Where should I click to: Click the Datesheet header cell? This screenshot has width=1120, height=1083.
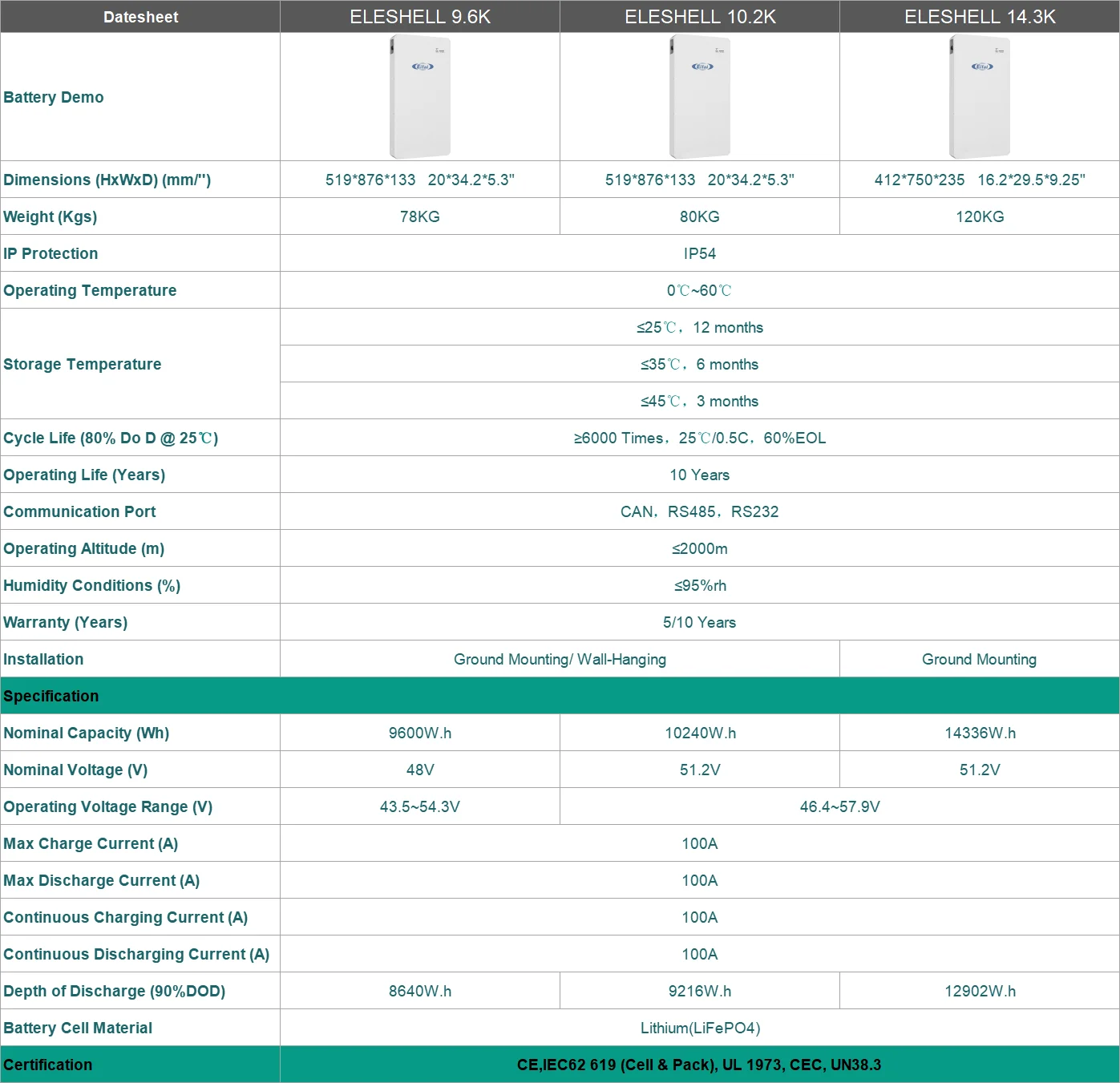pos(140,17)
